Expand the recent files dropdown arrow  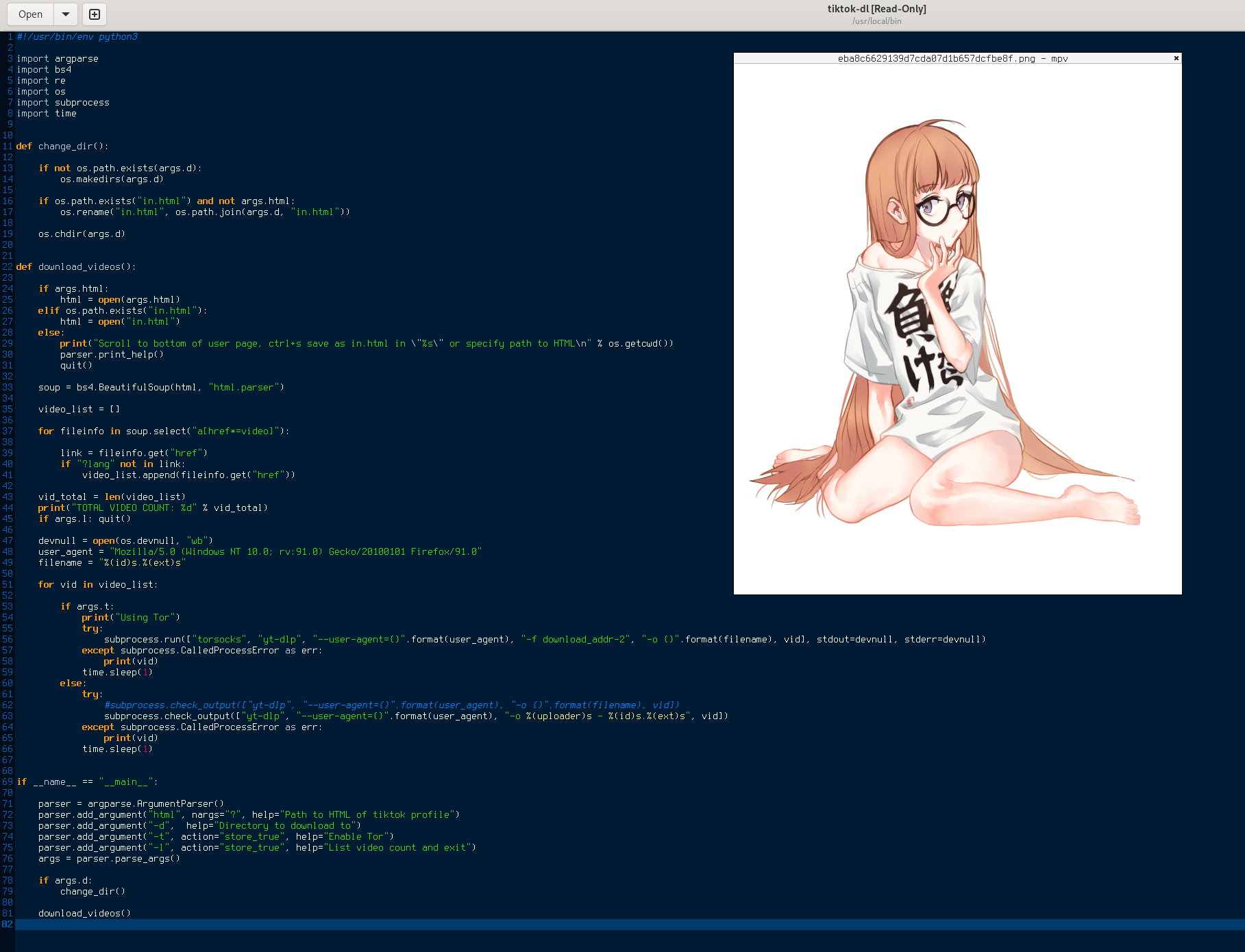(66, 14)
